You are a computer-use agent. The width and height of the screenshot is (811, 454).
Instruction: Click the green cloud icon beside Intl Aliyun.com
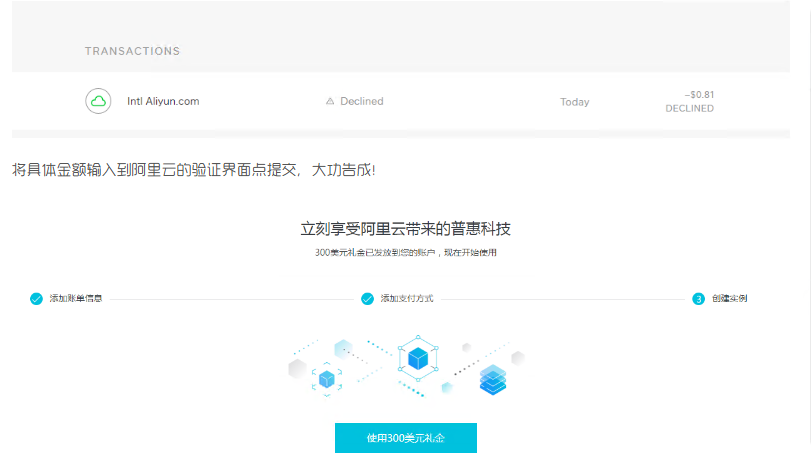[x=98, y=101]
